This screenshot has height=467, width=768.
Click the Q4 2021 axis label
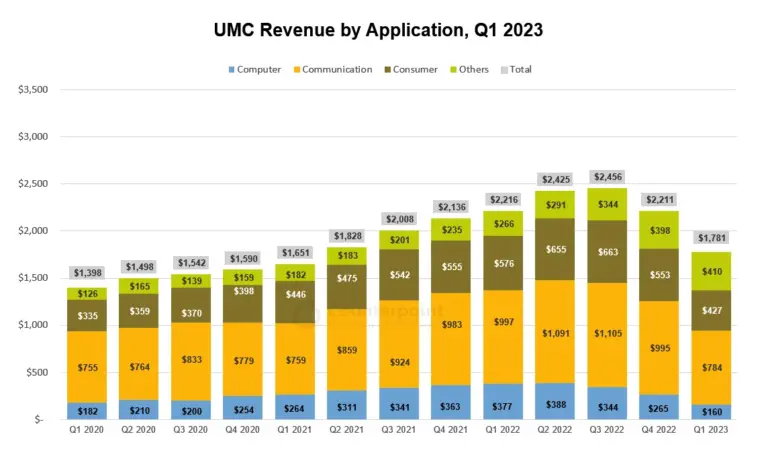(x=450, y=430)
